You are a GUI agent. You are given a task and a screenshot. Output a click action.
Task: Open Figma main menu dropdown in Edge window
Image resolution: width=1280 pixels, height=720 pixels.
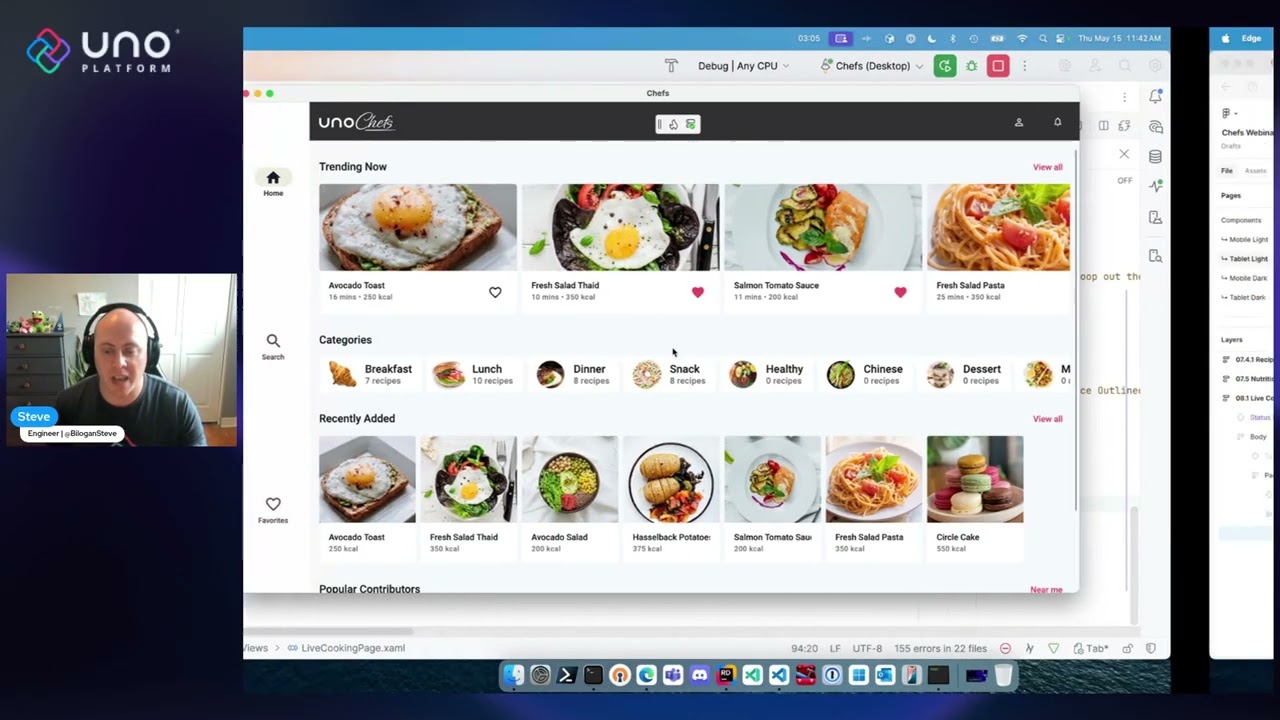click(1230, 113)
